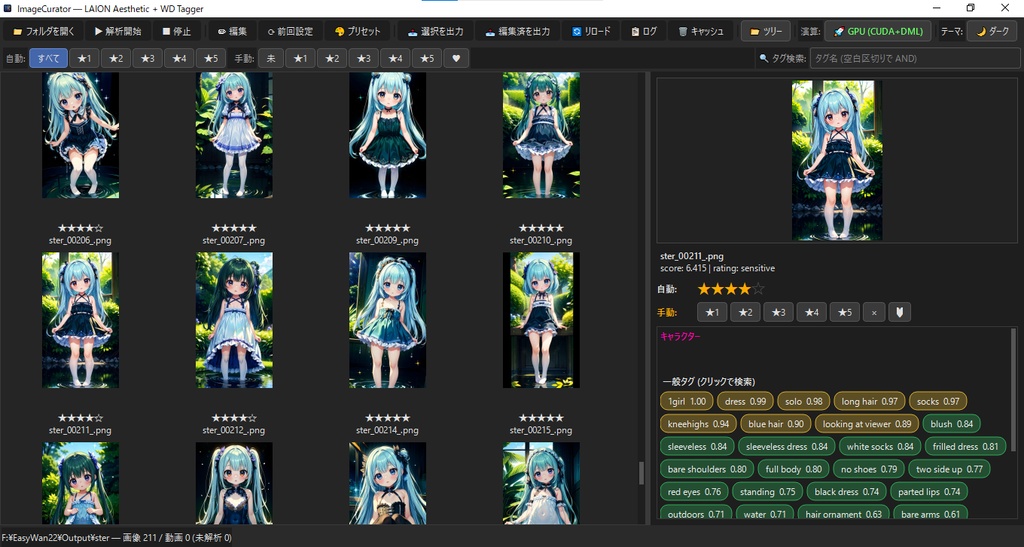Search by tag white socks 0.84
Screen dimensions: 1024x547
click(880, 446)
